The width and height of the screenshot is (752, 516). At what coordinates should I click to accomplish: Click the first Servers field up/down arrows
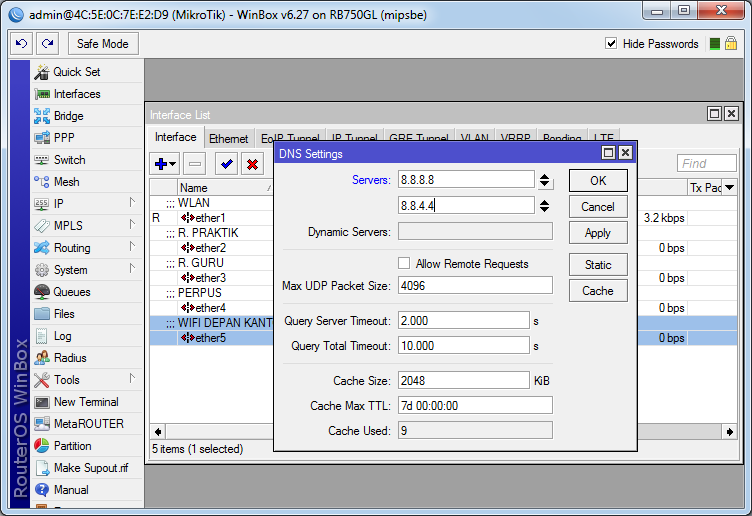pyautogui.click(x=544, y=180)
